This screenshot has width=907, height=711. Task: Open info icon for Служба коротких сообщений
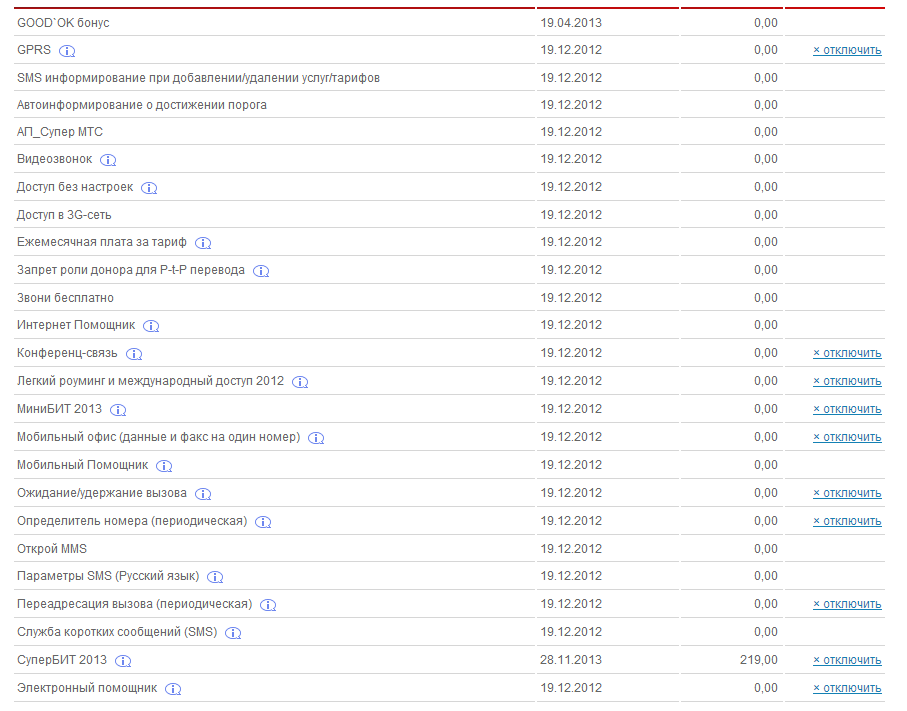point(233,633)
